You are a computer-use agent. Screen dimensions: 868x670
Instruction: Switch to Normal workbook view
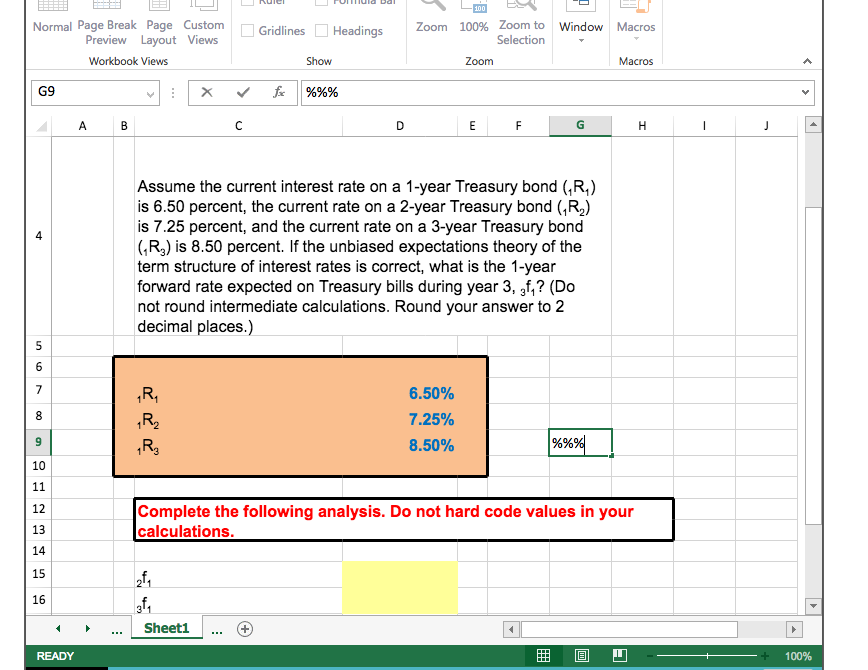pyautogui.click(x=53, y=18)
